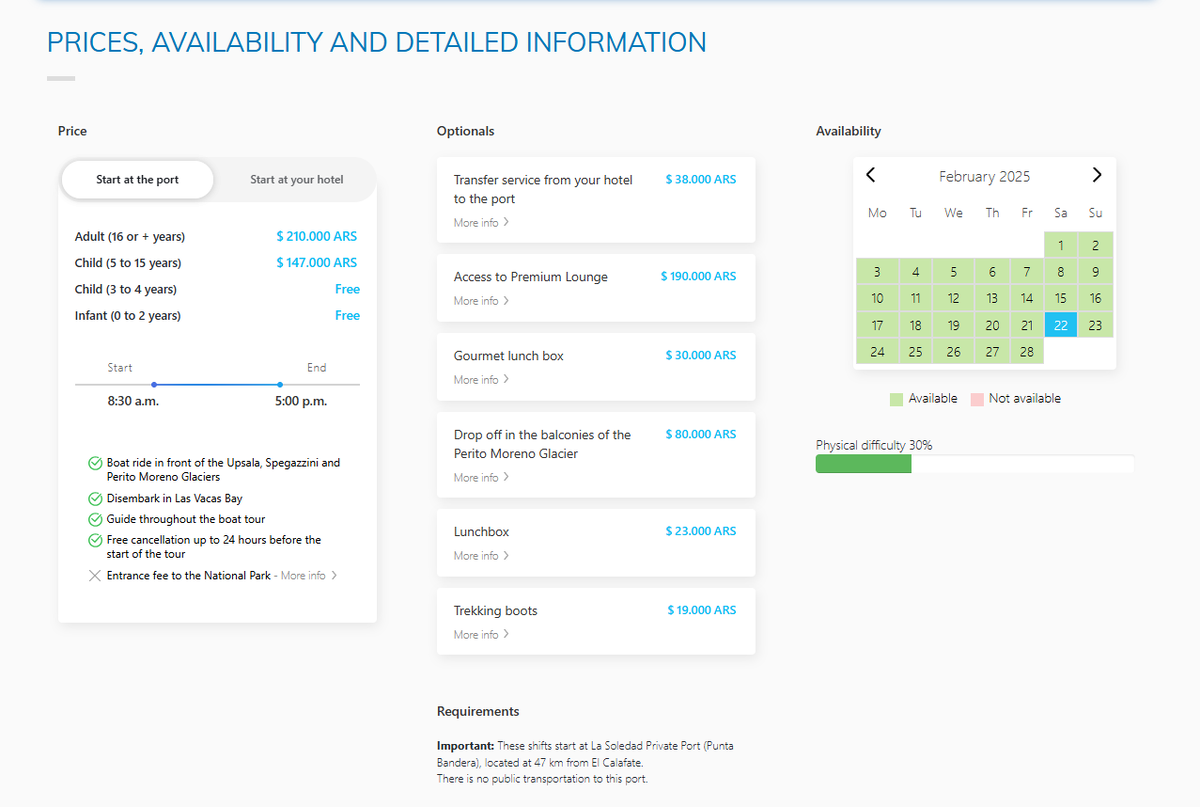Click the cross icon beside entrance fee
The height and width of the screenshot is (807, 1200).
coord(95,576)
